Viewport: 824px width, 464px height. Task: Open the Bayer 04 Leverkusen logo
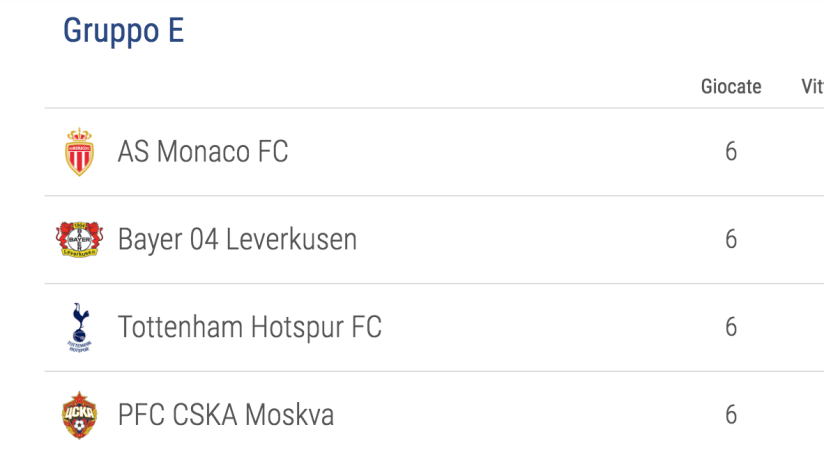(x=79, y=239)
